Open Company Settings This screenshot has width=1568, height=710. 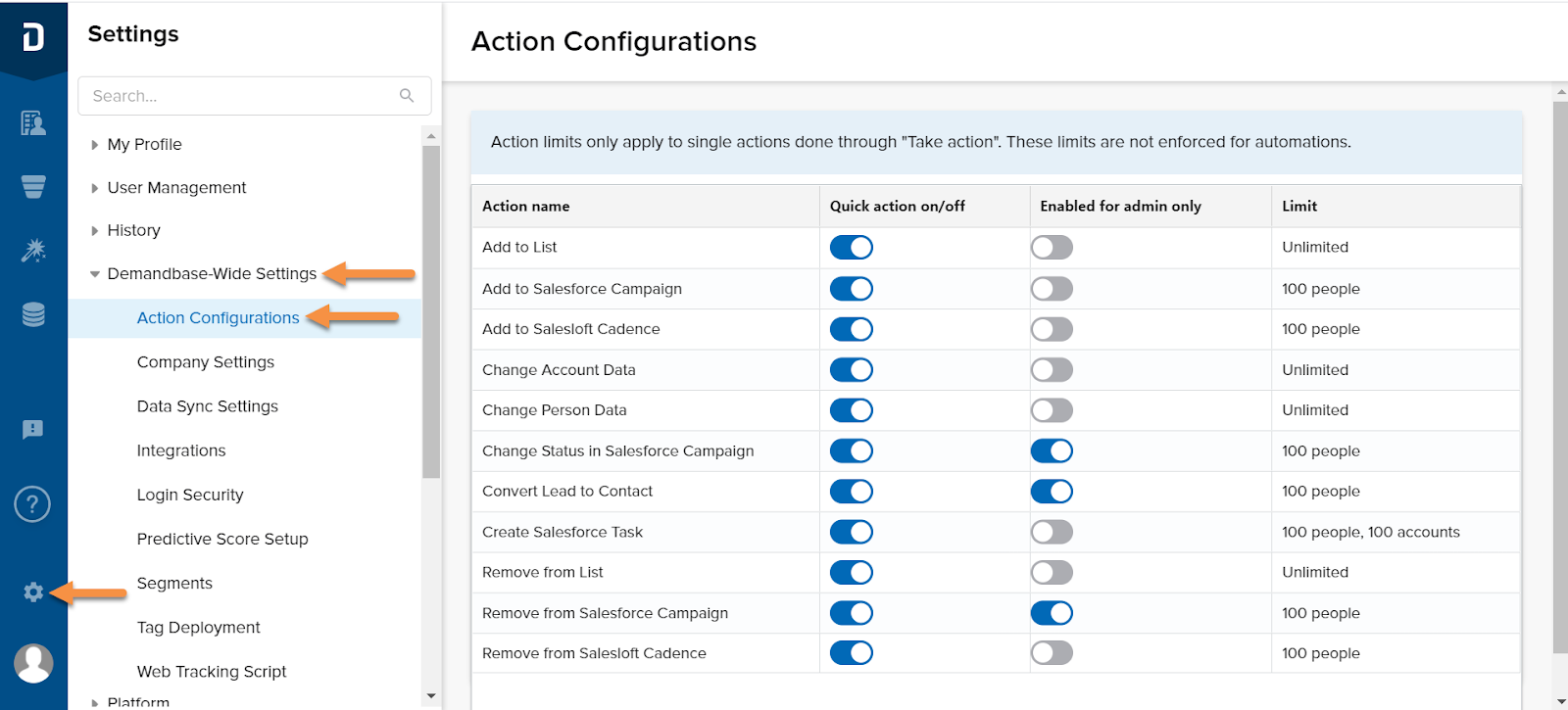206,361
